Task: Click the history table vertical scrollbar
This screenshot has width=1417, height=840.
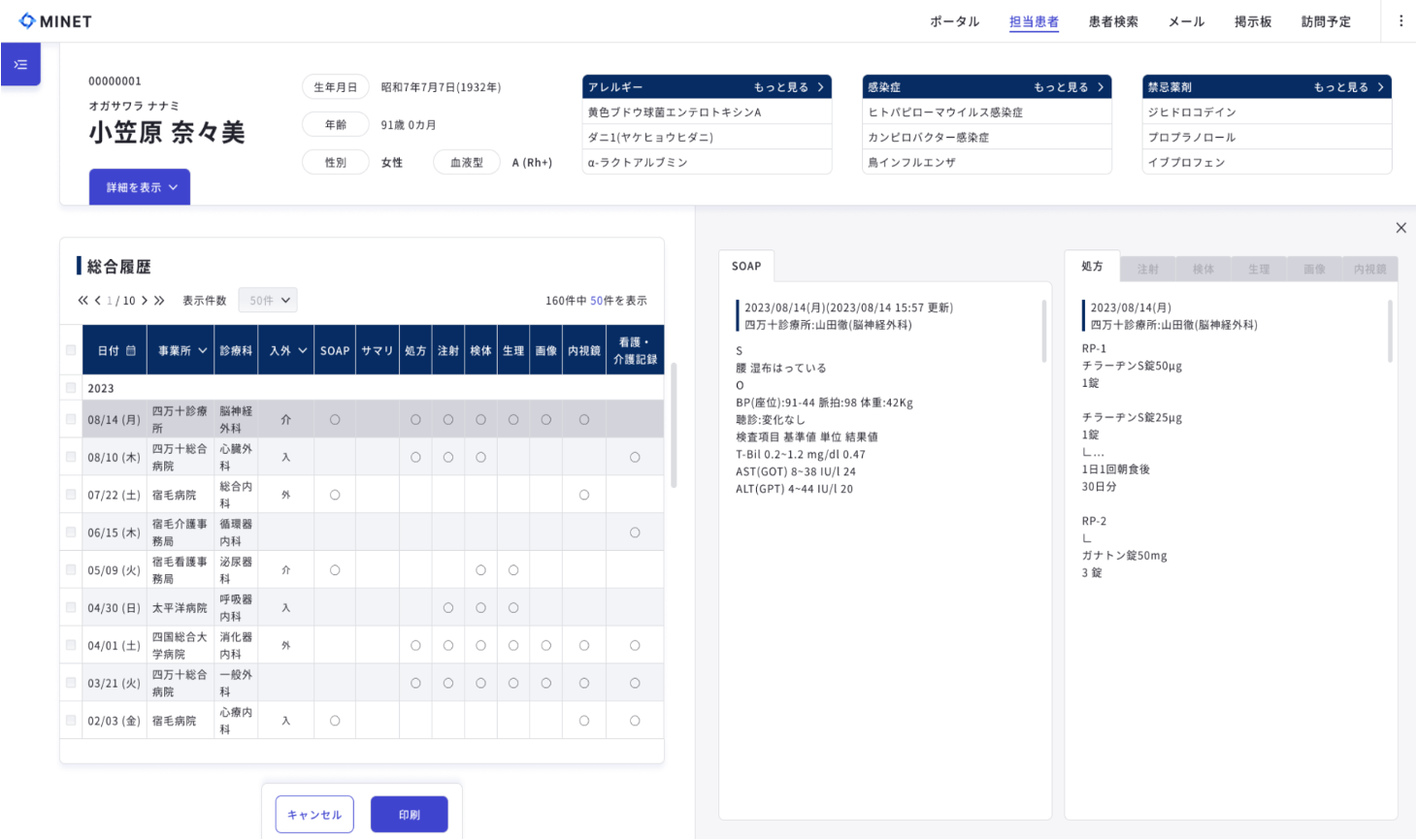Action: pos(674,427)
